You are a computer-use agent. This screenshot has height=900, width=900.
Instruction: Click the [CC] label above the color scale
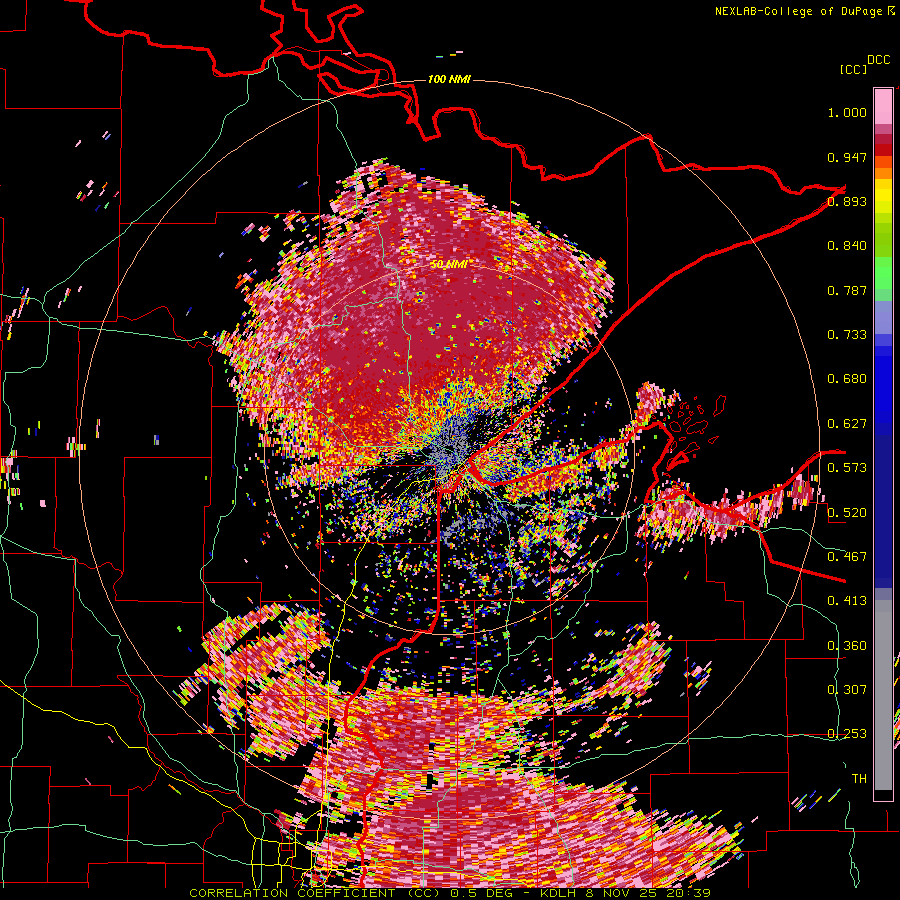click(x=853, y=69)
